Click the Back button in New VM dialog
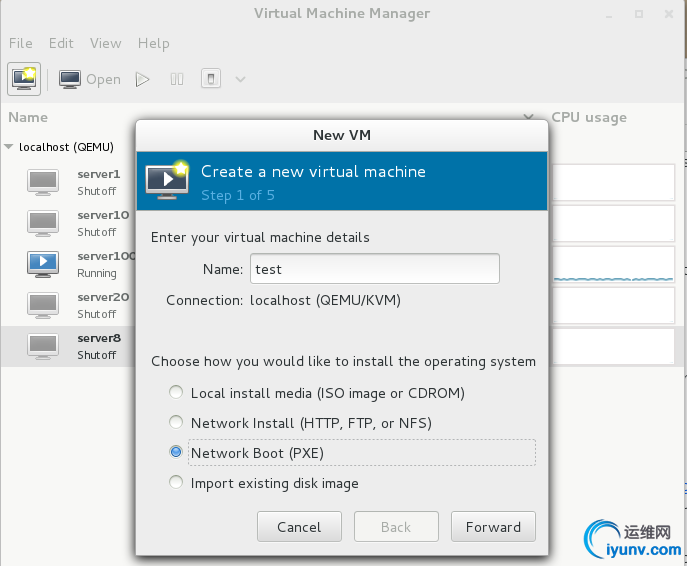Viewport: 687px width, 566px height. click(x=396, y=527)
